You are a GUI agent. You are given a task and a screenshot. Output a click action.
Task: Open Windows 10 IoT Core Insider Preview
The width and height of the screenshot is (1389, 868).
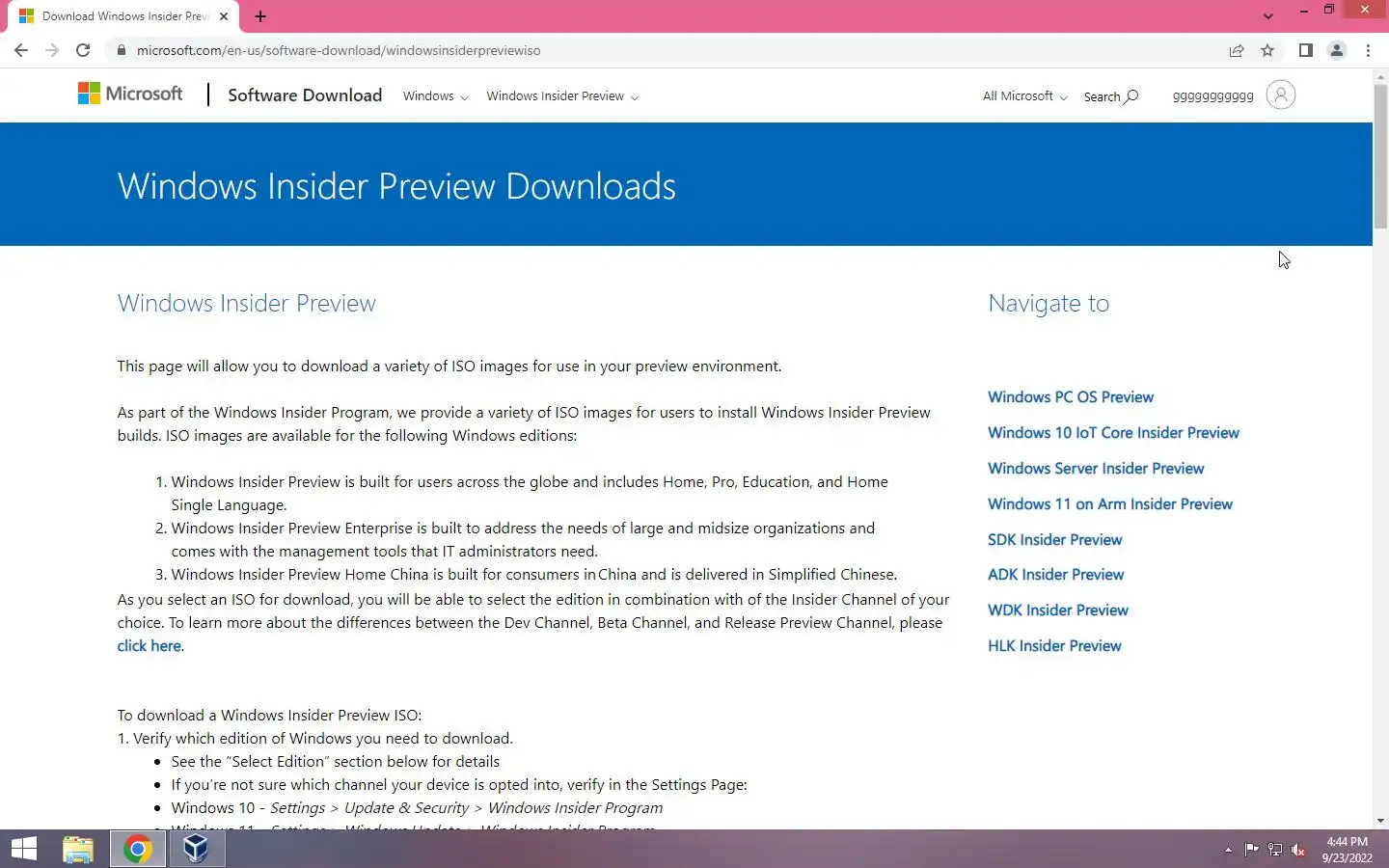(x=1113, y=433)
